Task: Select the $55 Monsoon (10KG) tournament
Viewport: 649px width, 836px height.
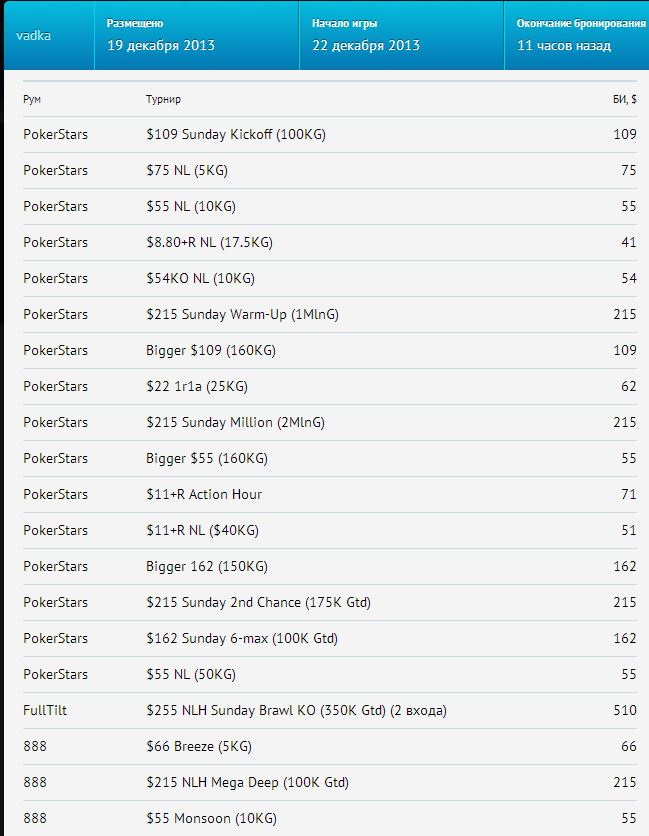Action: coord(211,818)
